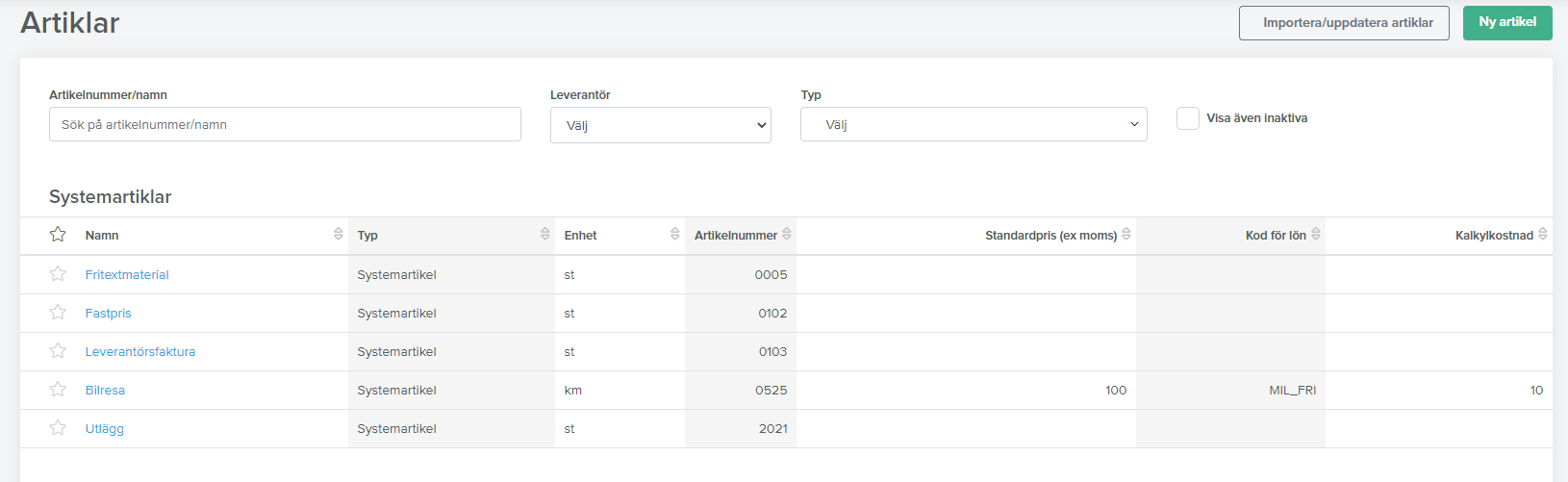Sort by Kalkylkostnad column arrows
Viewport: 1568px width, 482px height.
(1542, 234)
